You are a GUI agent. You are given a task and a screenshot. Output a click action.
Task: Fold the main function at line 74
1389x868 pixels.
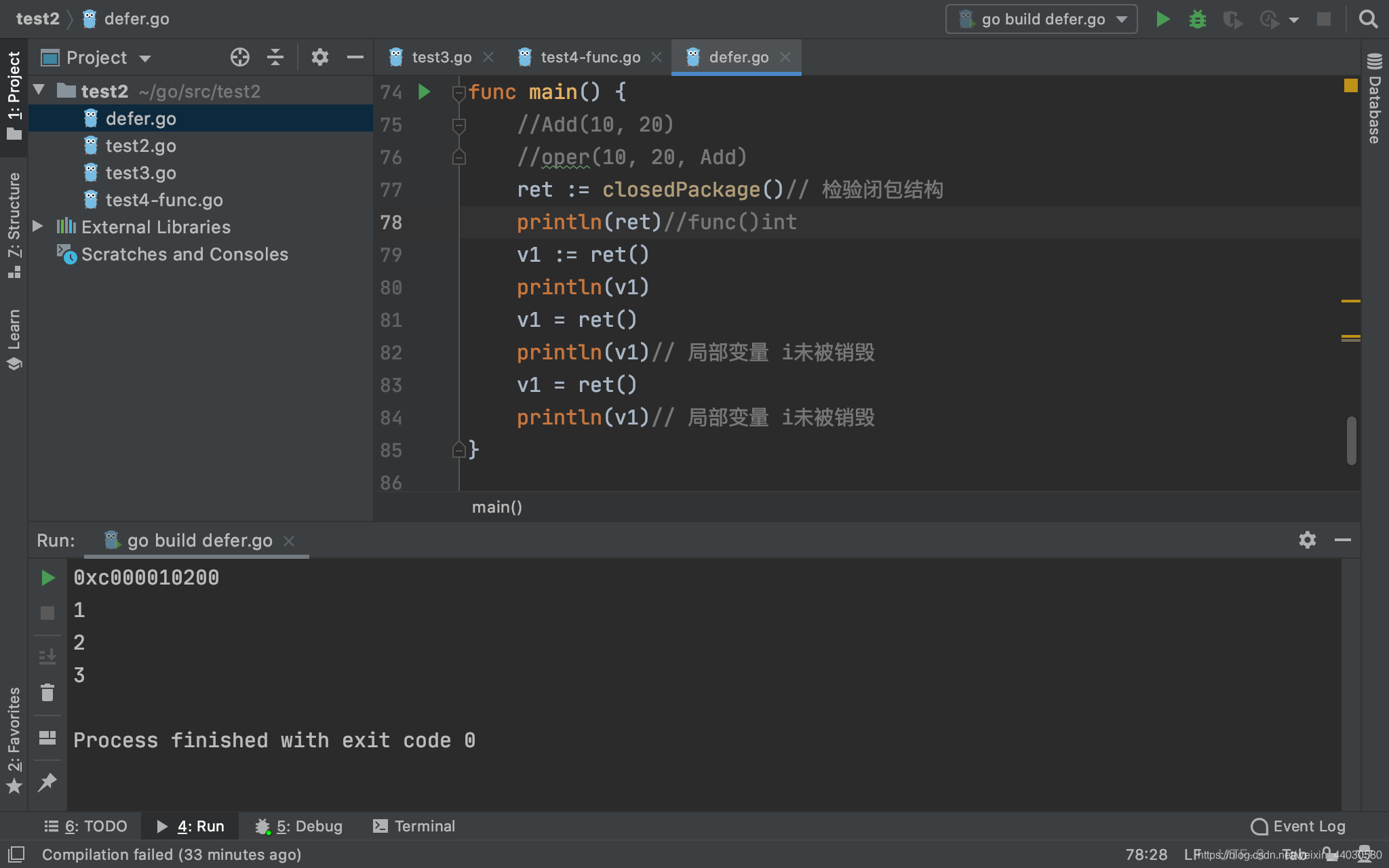coord(459,92)
